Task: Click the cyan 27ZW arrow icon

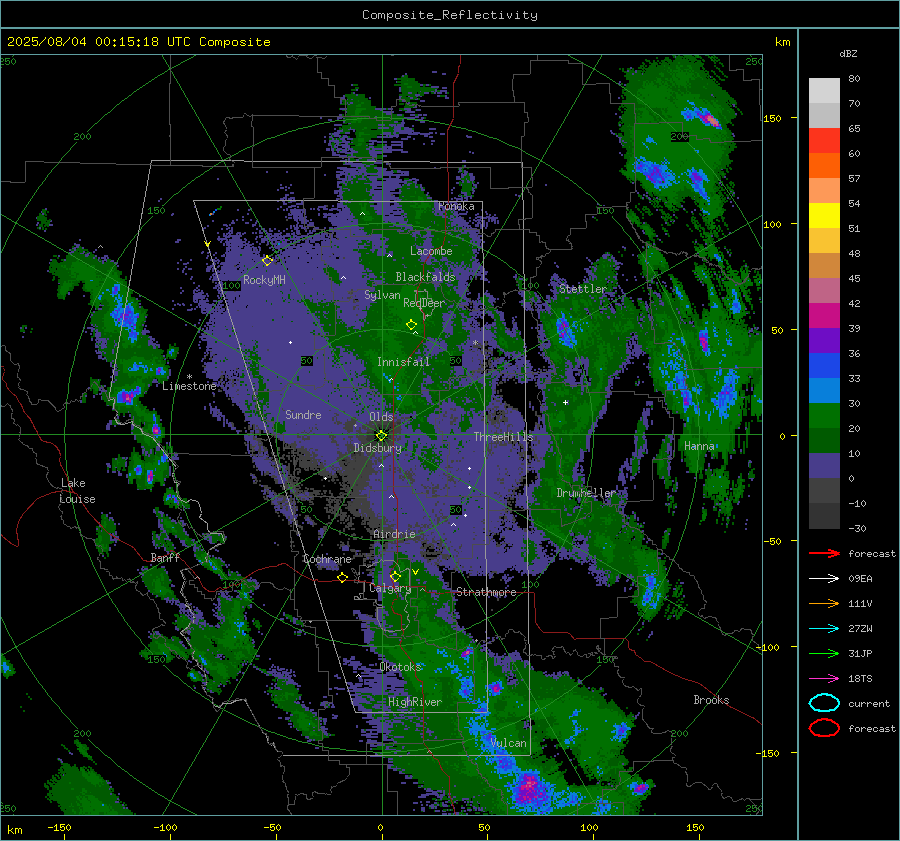Action: [x=824, y=629]
